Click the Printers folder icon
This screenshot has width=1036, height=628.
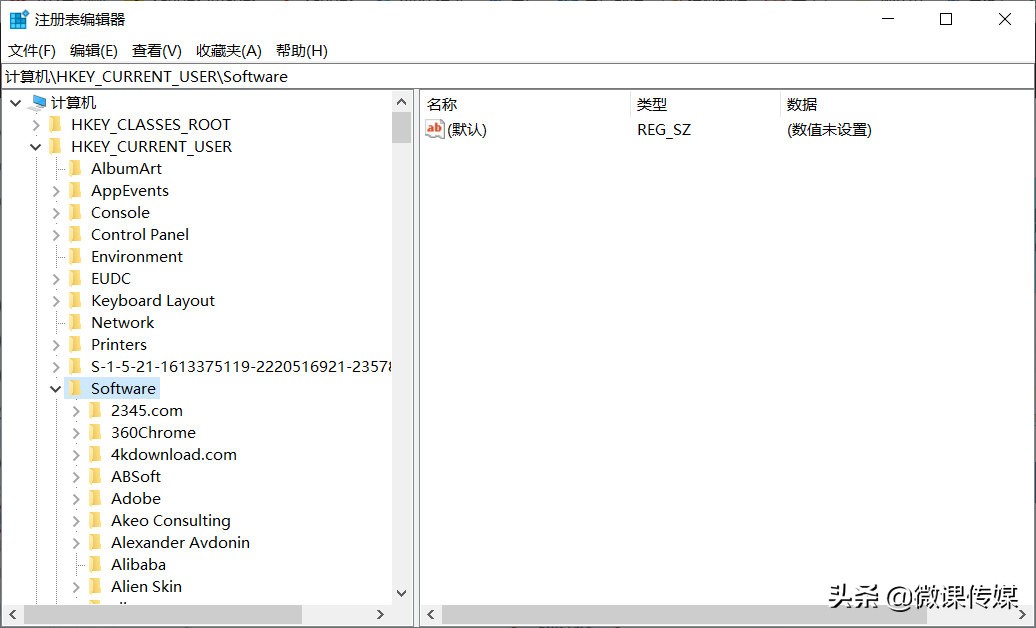76,344
